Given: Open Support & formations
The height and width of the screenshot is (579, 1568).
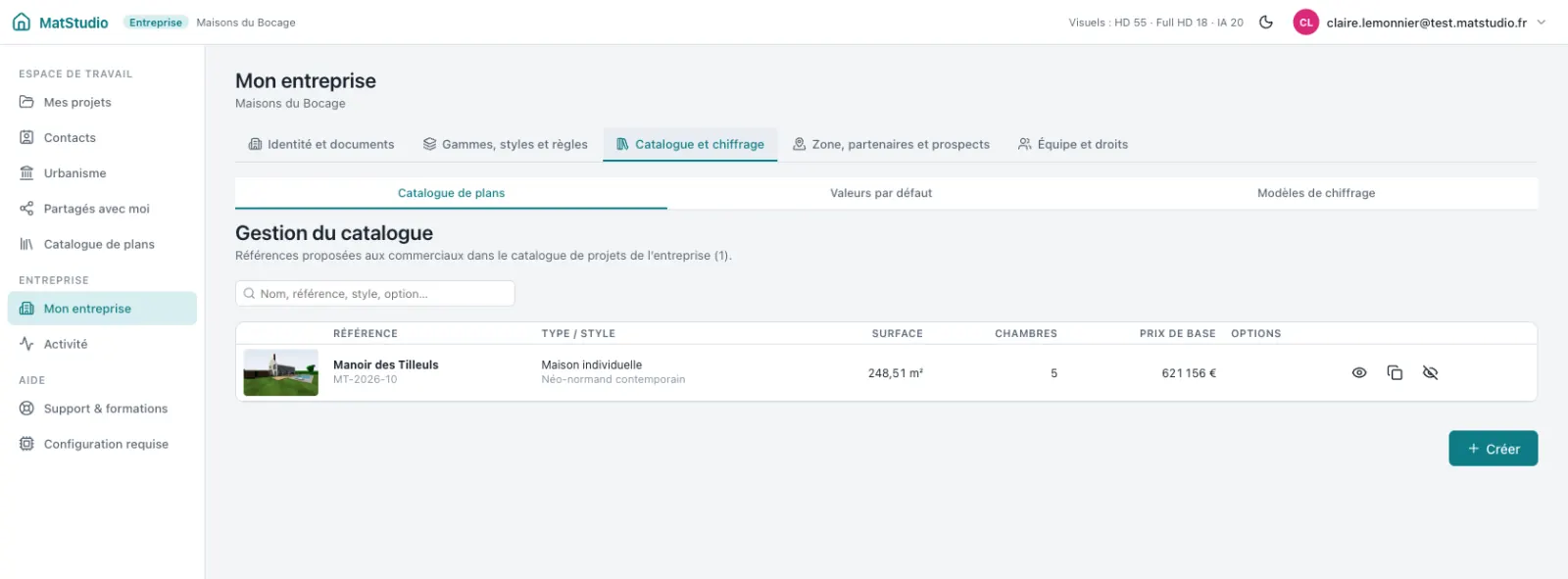Looking at the screenshot, I should pos(102,409).
